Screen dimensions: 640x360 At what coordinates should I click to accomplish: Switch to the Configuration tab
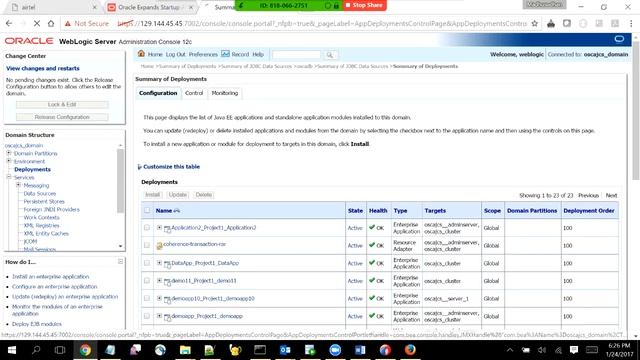click(x=158, y=93)
